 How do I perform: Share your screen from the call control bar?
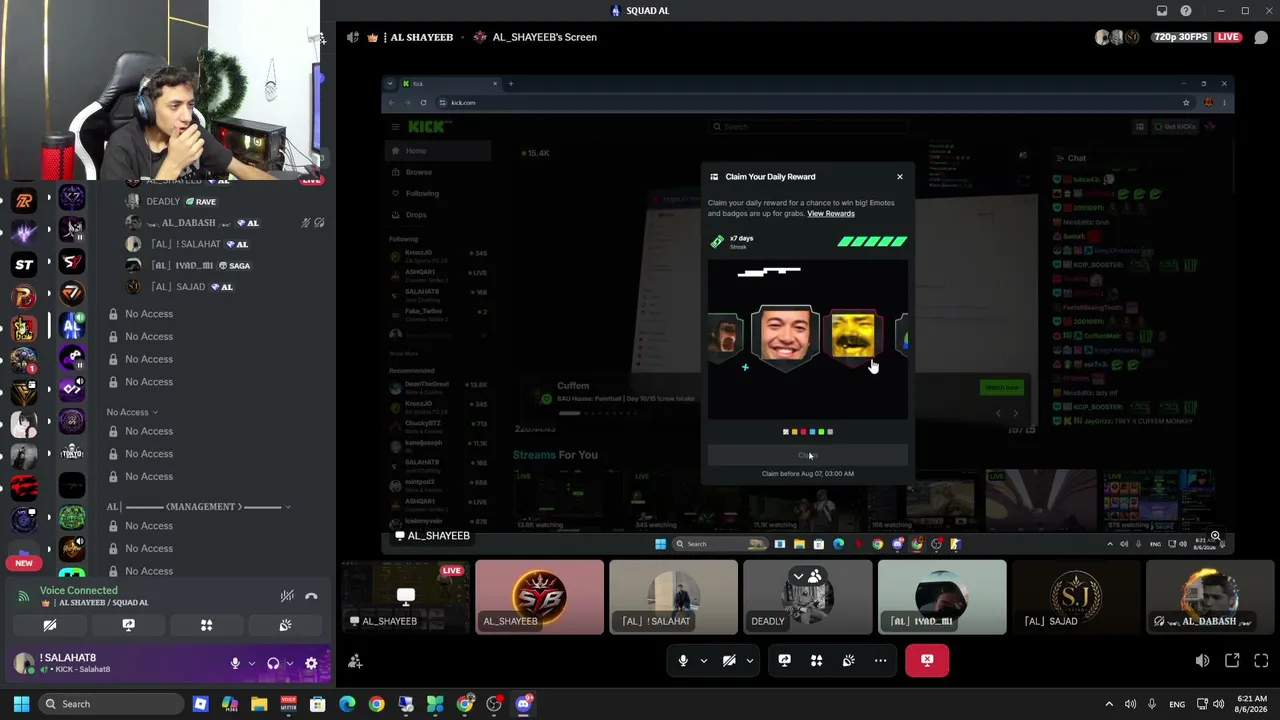(x=784, y=660)
